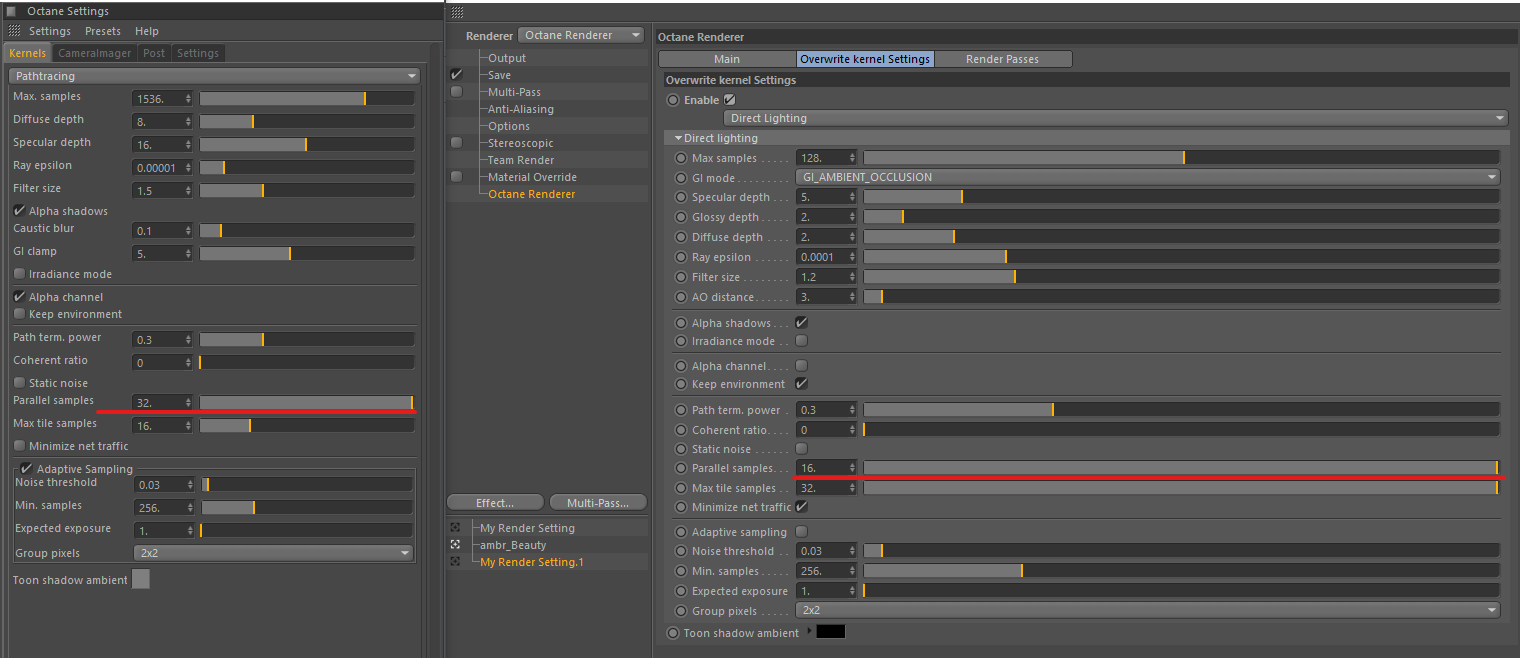Toggle the Save checkbox in render settings list
The width and height of the screenshot is (1520, 658).
[x=456, y=75]
